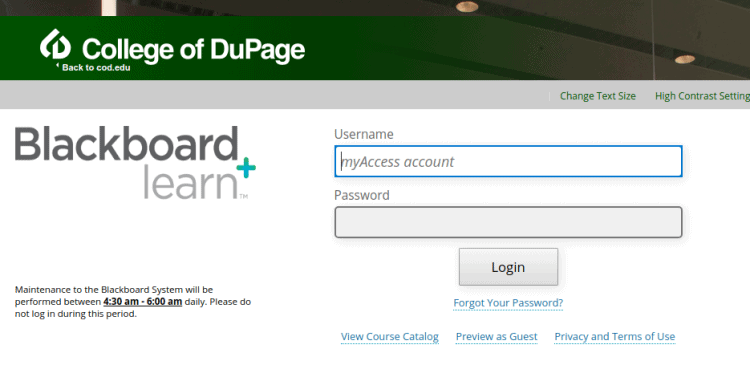
Task: Click the College of DuPage title text
Action: click(193, 49)
